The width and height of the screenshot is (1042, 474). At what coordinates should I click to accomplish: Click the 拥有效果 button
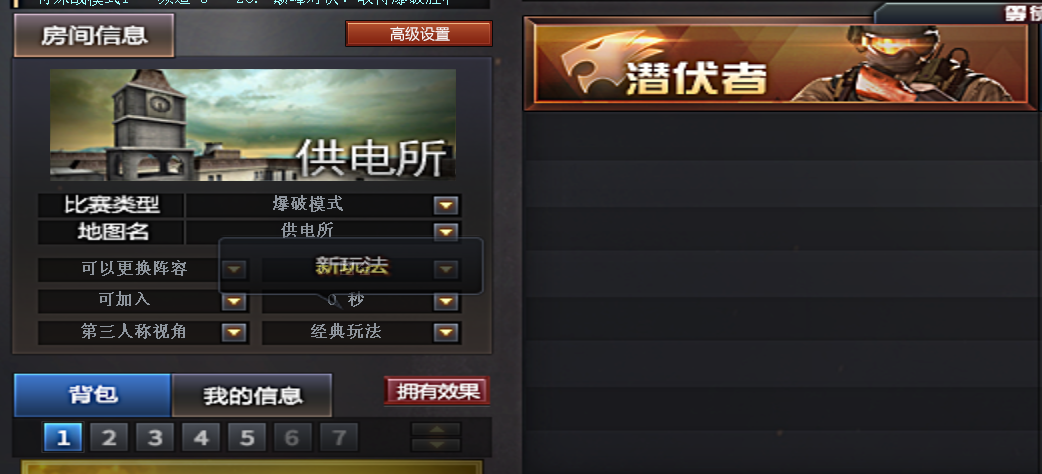click(x=437, y=391)
